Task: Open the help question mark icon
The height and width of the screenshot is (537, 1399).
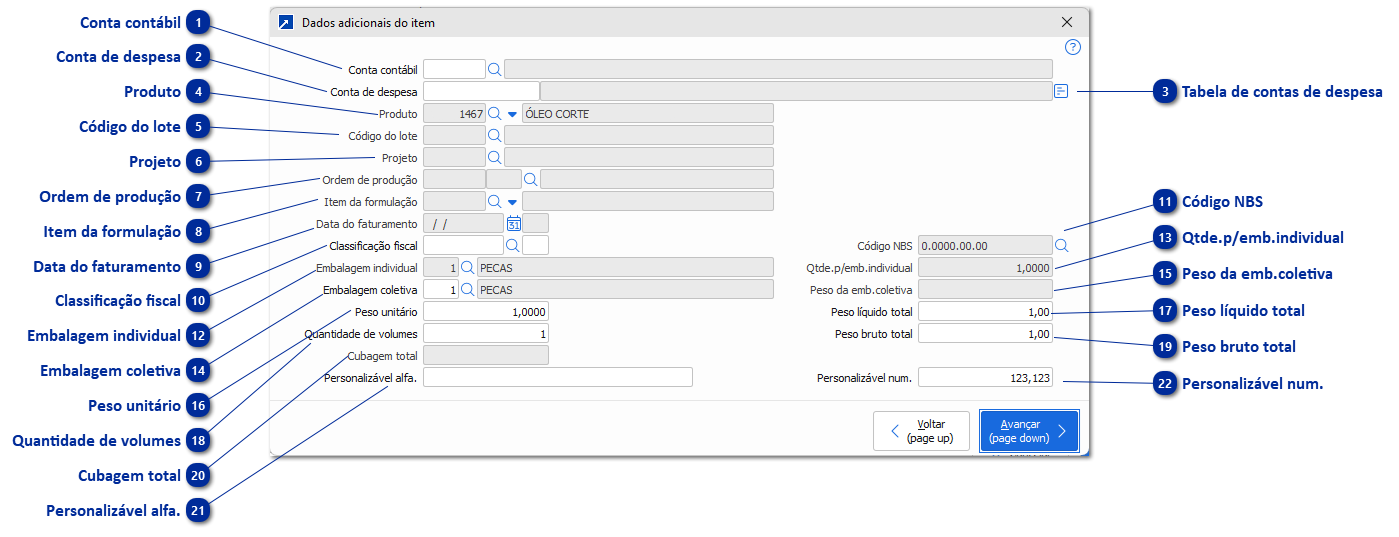Action: [x=1073, y=47]
